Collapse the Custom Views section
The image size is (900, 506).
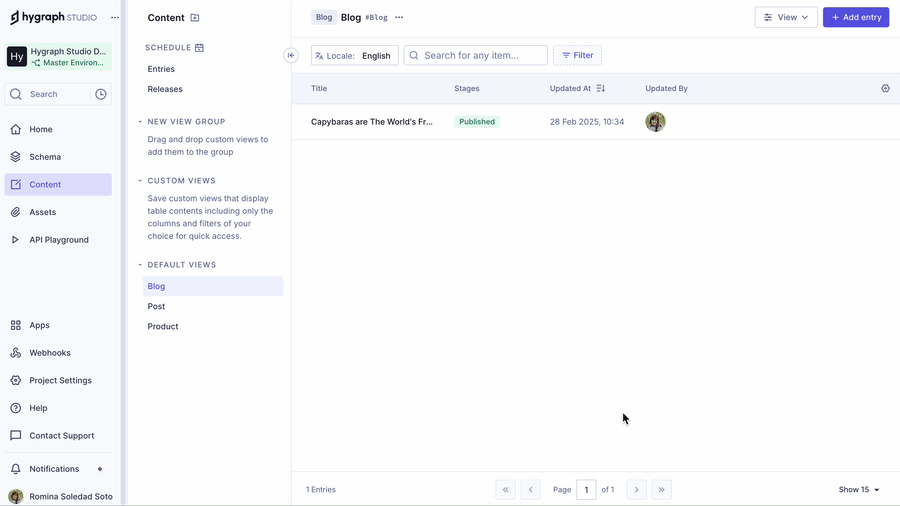click(140, 181)
